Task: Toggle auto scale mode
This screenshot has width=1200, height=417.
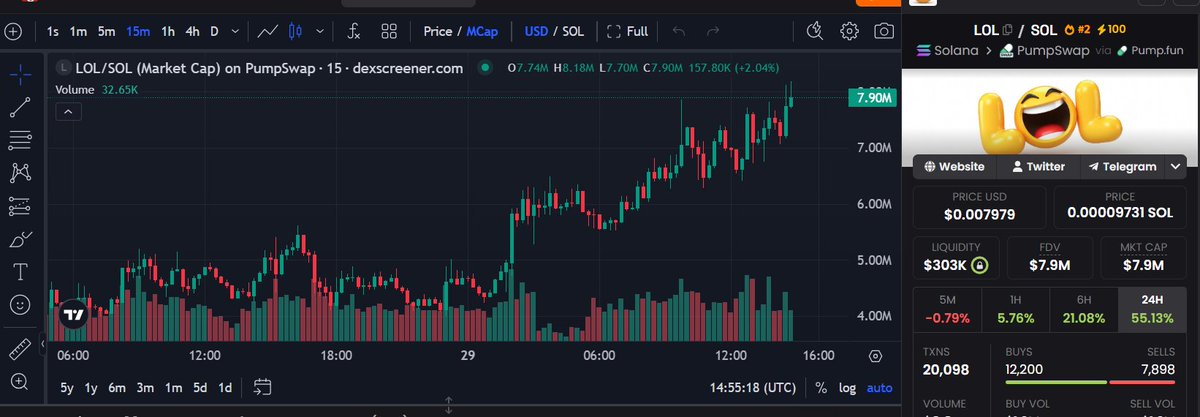Action: [879, 387]
